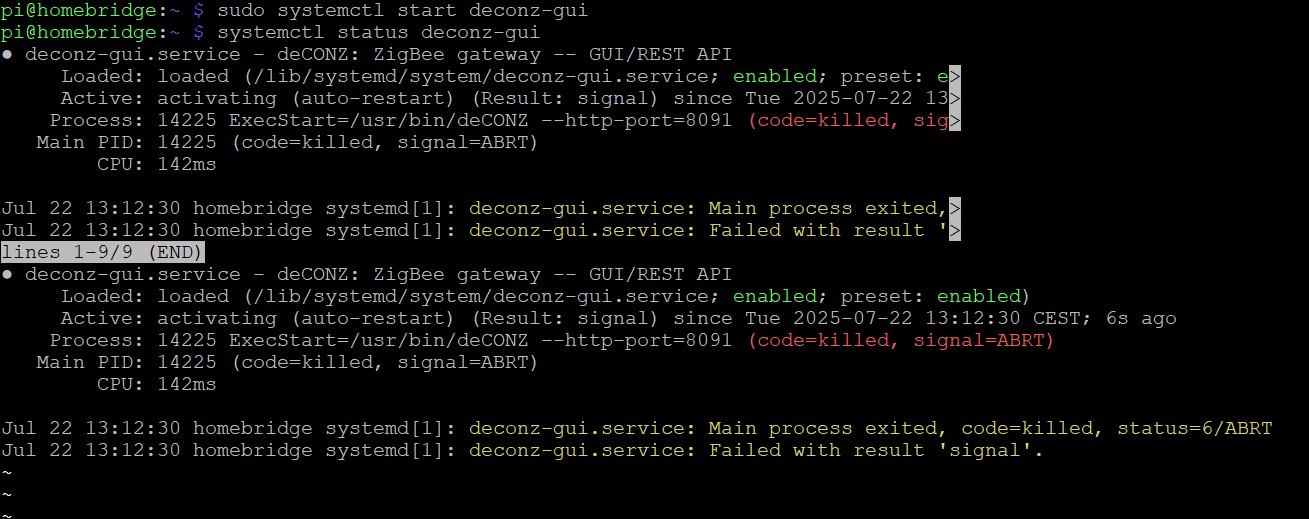Click the service file path in the lower Loaded line
The image size is (1309, 519).
coord(443,297)
